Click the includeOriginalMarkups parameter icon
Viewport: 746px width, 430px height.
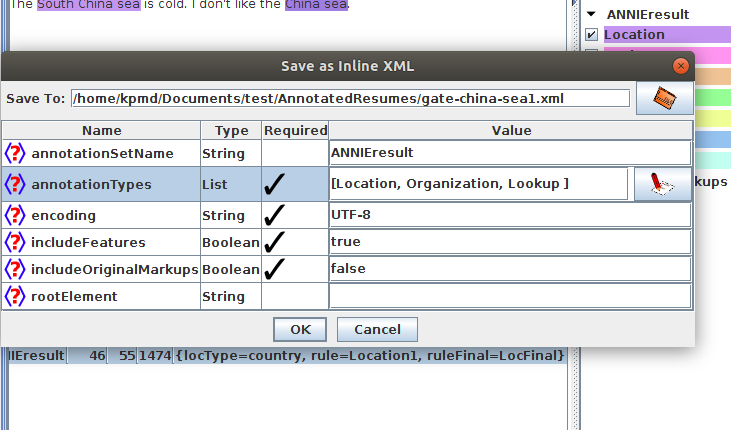point(15,270)
